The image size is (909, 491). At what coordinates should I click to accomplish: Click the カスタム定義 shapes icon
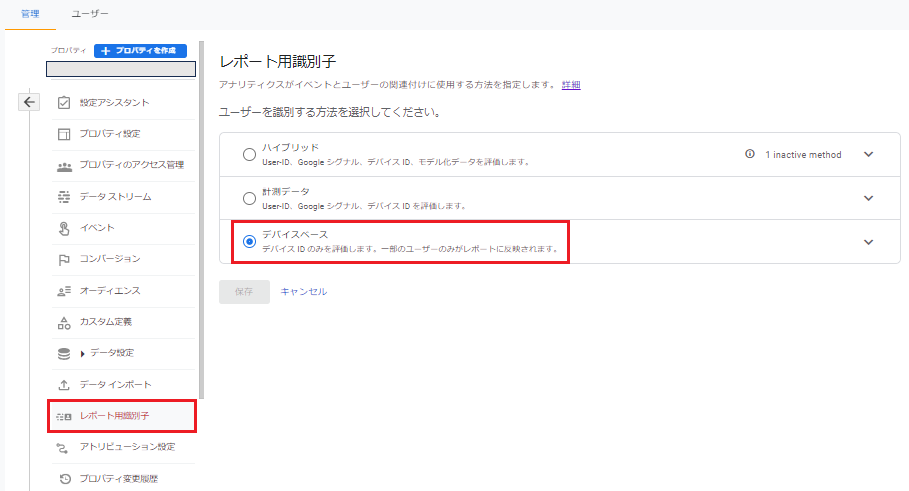[64, 323]
